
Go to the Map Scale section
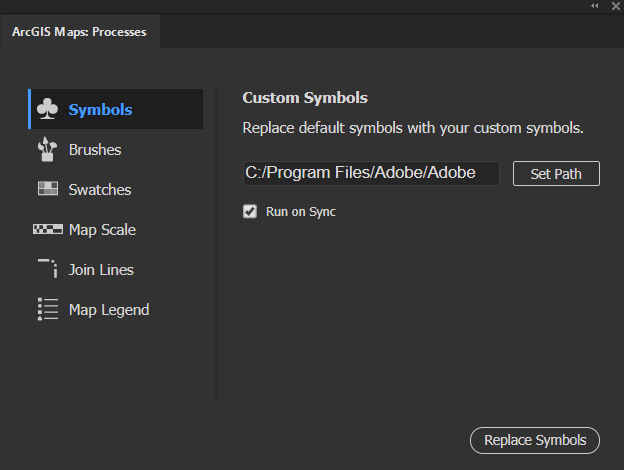(115, 230)
